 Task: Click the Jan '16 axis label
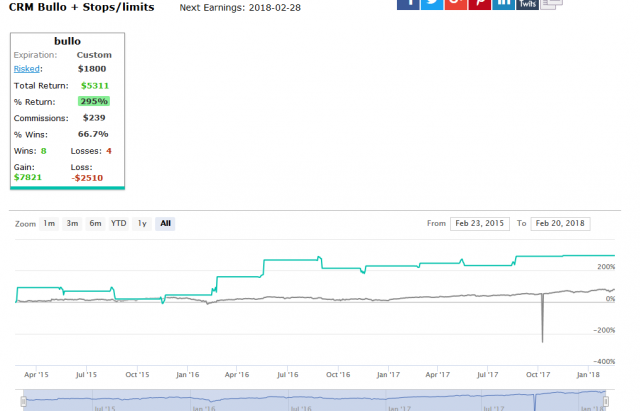(187, 375)
